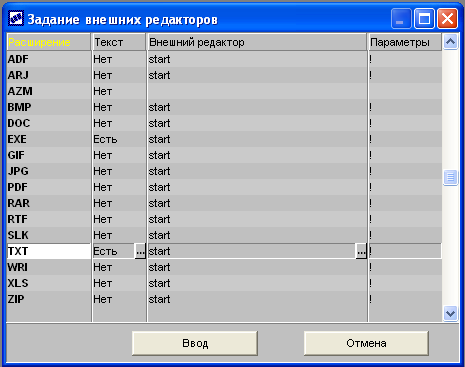Click the Отмена button
The height and width of the screenshot is (367, 465).
(x=366, y=343)
